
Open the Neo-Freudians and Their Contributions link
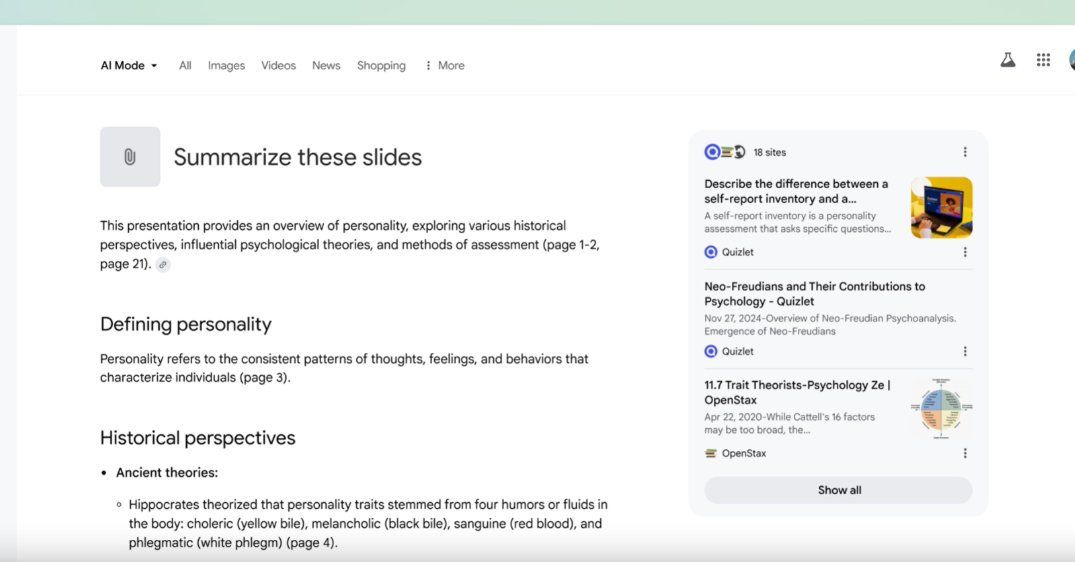pos(814,294)
